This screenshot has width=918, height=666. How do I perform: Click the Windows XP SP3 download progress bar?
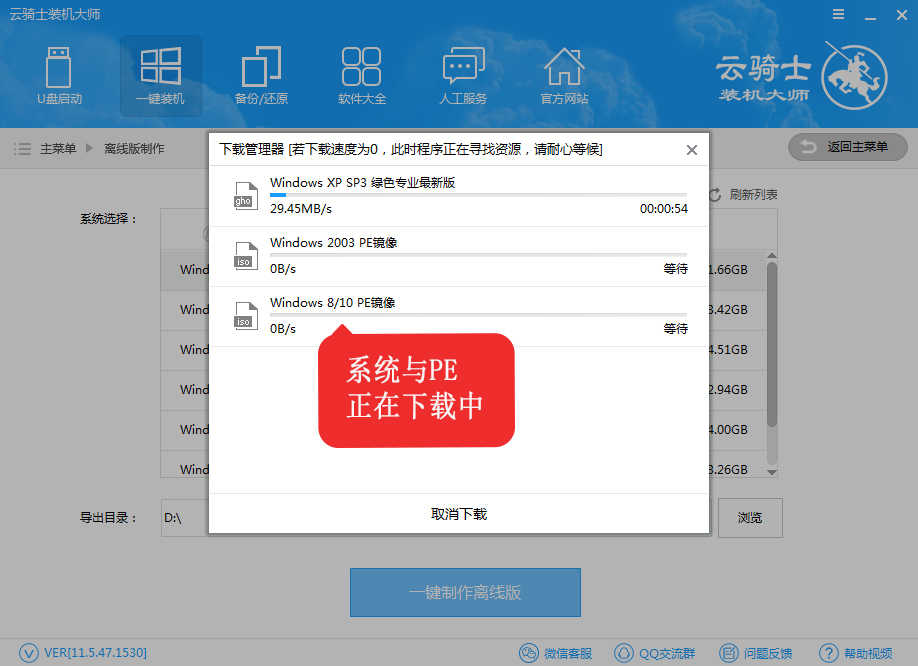pos(478,195)
